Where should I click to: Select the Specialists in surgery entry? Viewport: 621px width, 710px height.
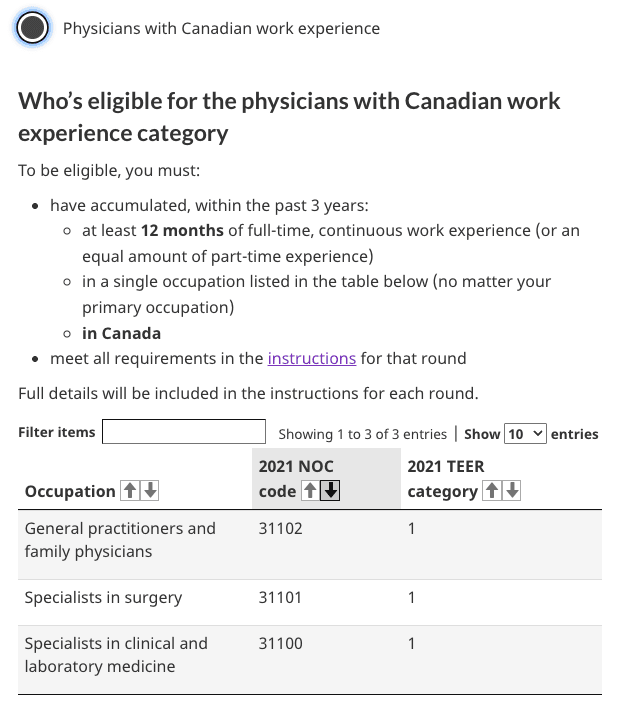[103, 597]
